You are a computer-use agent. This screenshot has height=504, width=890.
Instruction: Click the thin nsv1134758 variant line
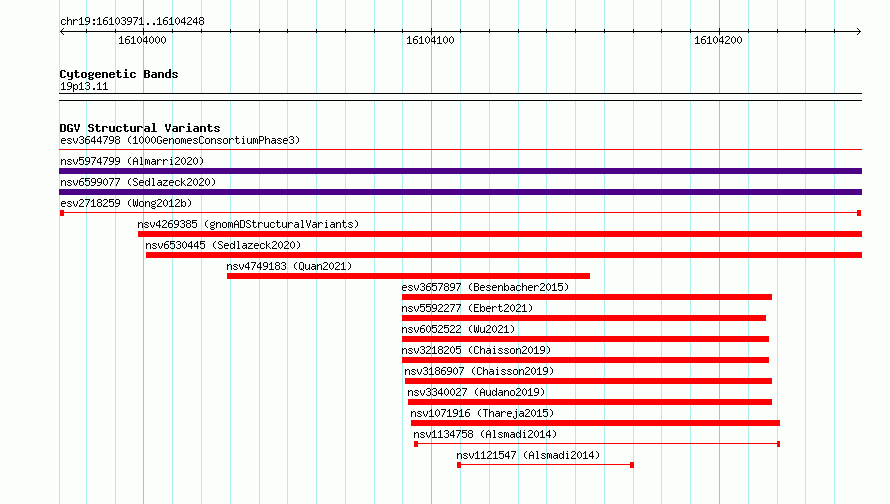(x=597, y=444)
